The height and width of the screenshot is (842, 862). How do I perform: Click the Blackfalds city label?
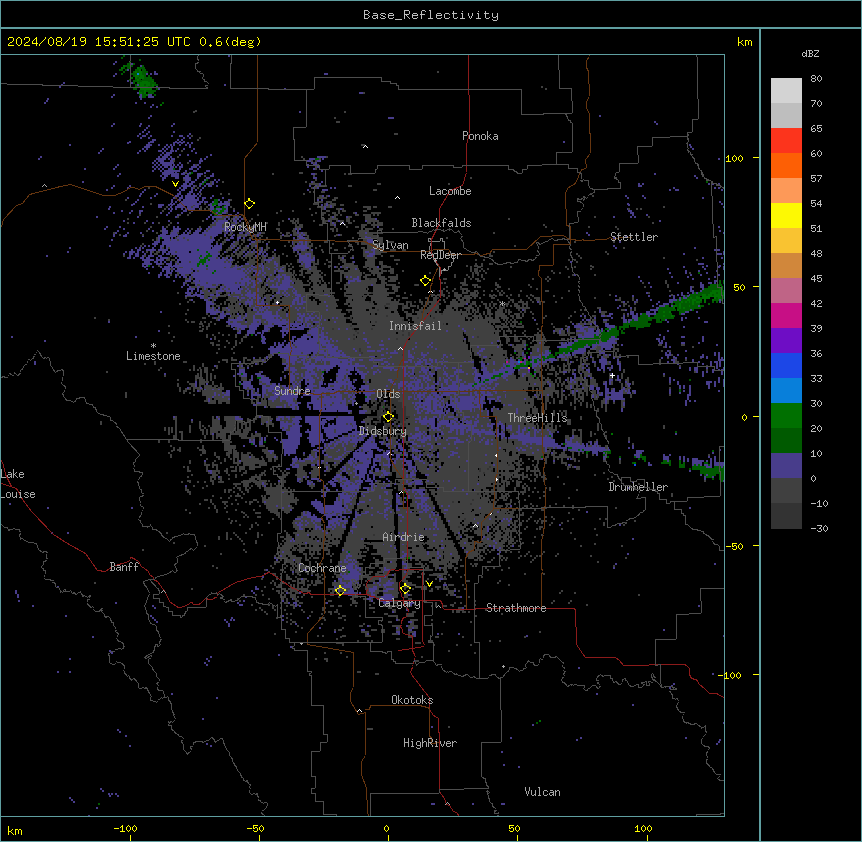point(441,223)
